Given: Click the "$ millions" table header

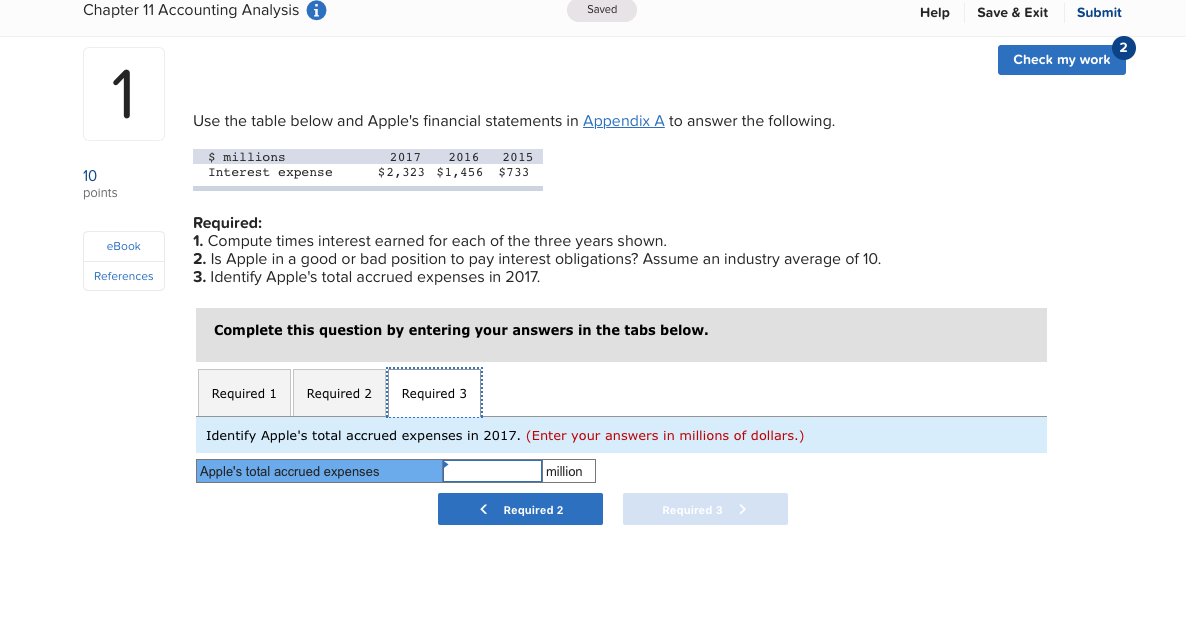Looking at the screenshot, I should [x=247, y=157].
